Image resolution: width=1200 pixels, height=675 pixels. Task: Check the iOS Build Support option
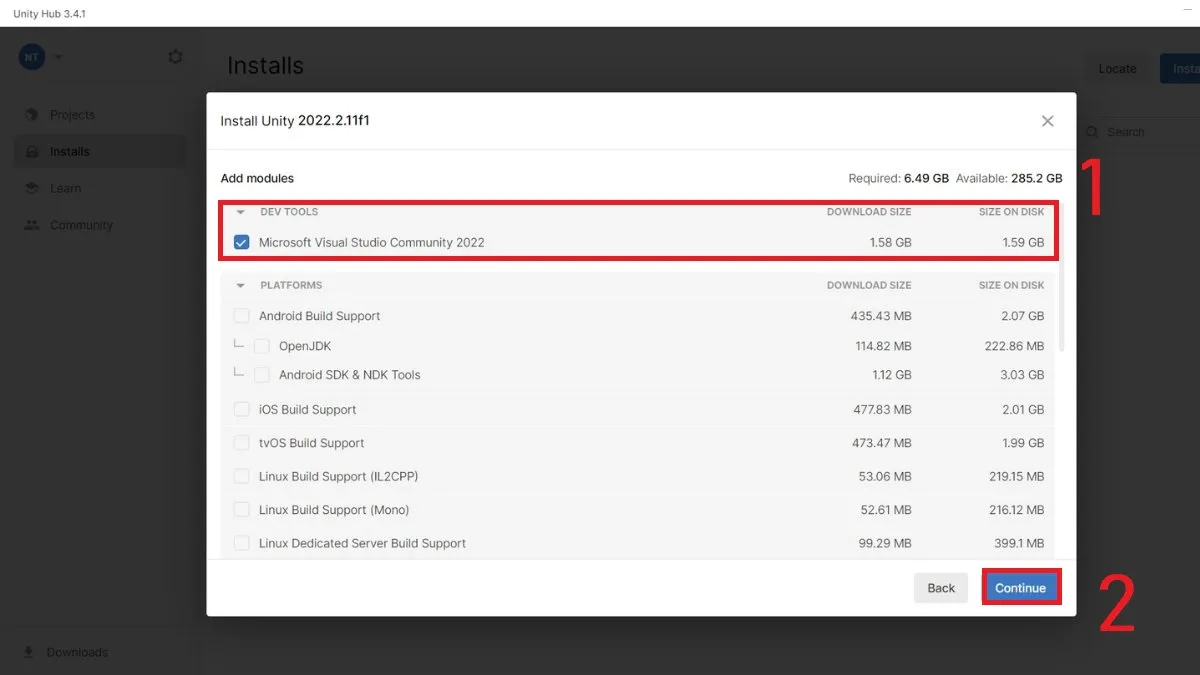241,409
